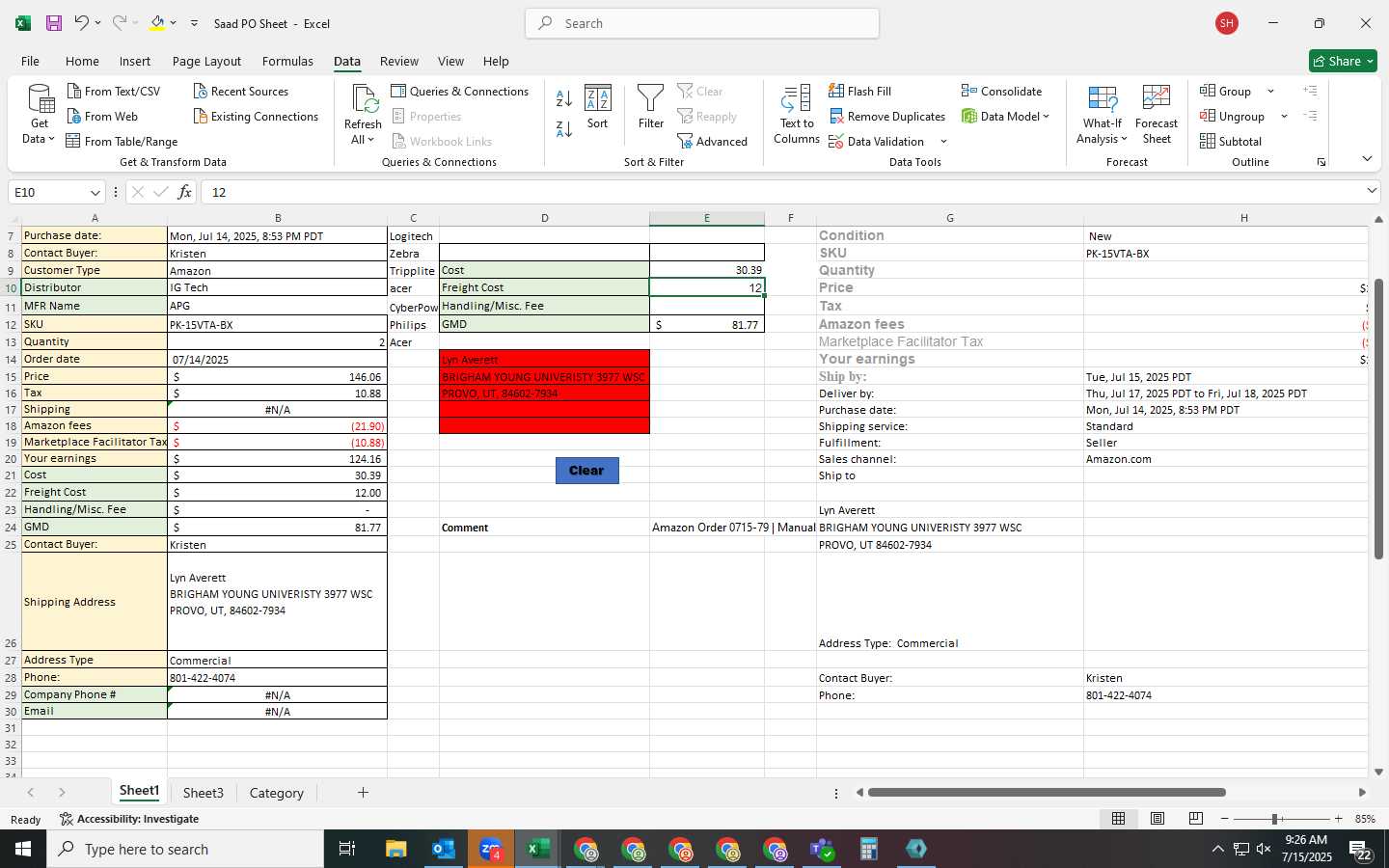This screenshot has height=868, width=1389.
Task: Open What-If Analysis
Action: click(1103, 114)
